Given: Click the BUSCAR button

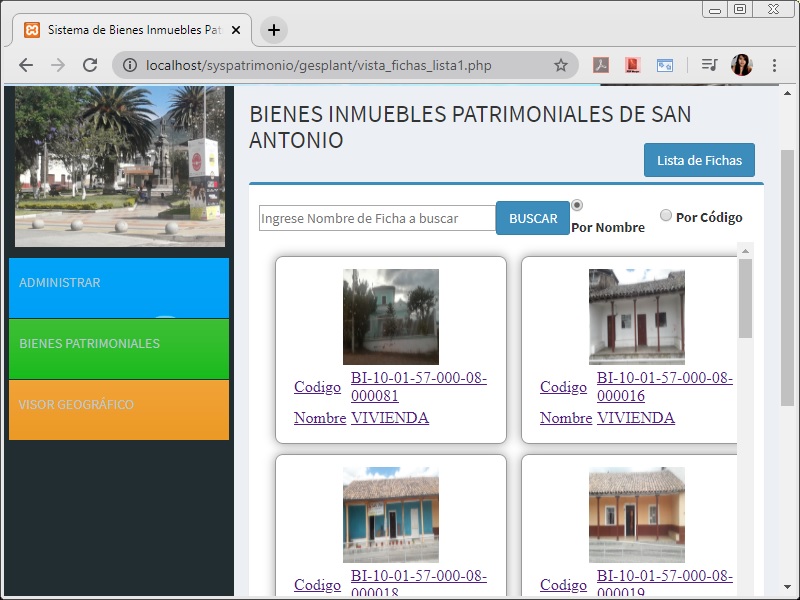Looking at the screenshot, I should pyautogui.click(x=533, y=218).
